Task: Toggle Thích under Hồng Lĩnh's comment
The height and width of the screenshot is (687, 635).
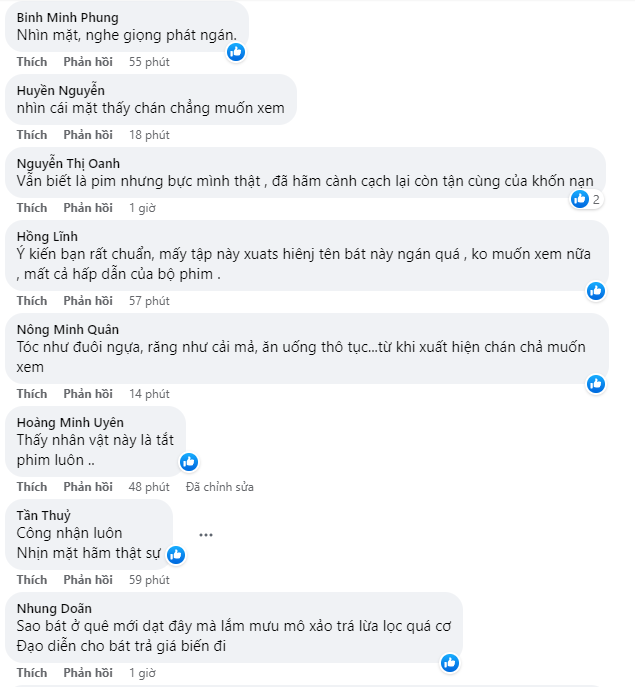Action: 32,301
